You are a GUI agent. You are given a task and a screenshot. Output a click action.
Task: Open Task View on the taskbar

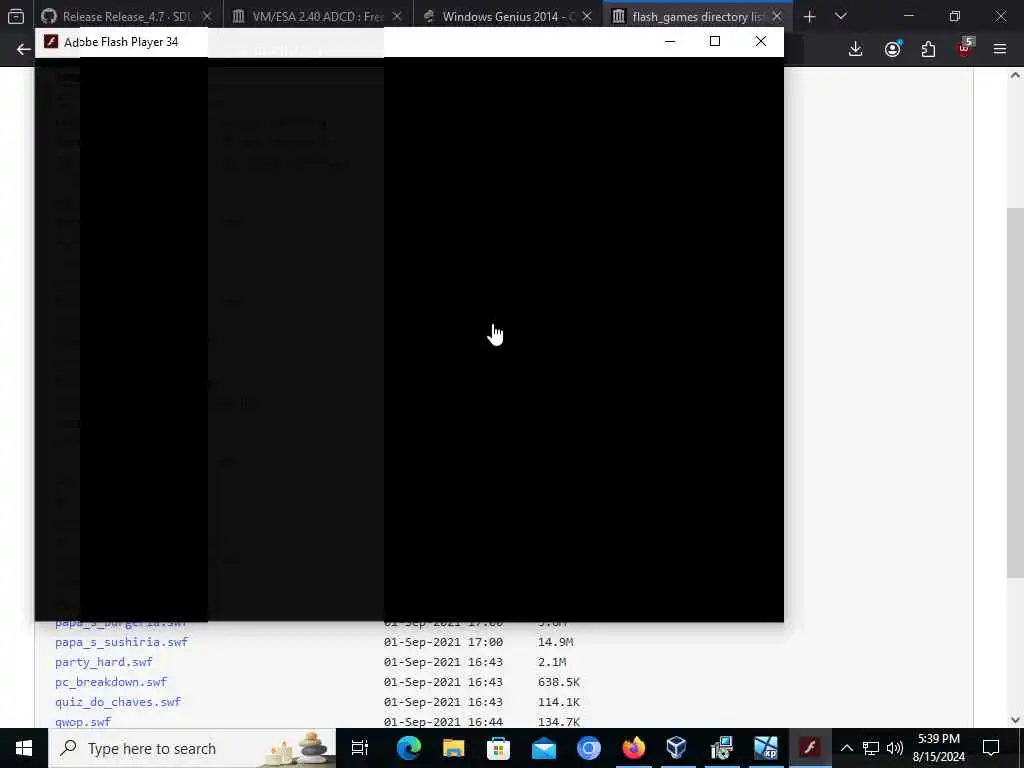click(360, 748)
